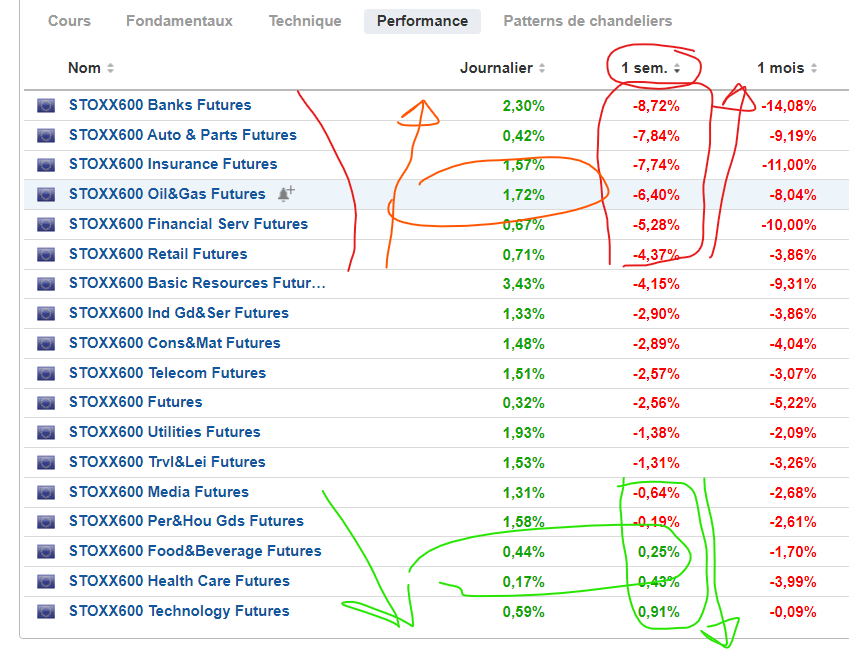The height and width of the screenshot is (664, 849).
Task: Open STOXX600 Auto & Parts Futures
Action: coord(183,135)
